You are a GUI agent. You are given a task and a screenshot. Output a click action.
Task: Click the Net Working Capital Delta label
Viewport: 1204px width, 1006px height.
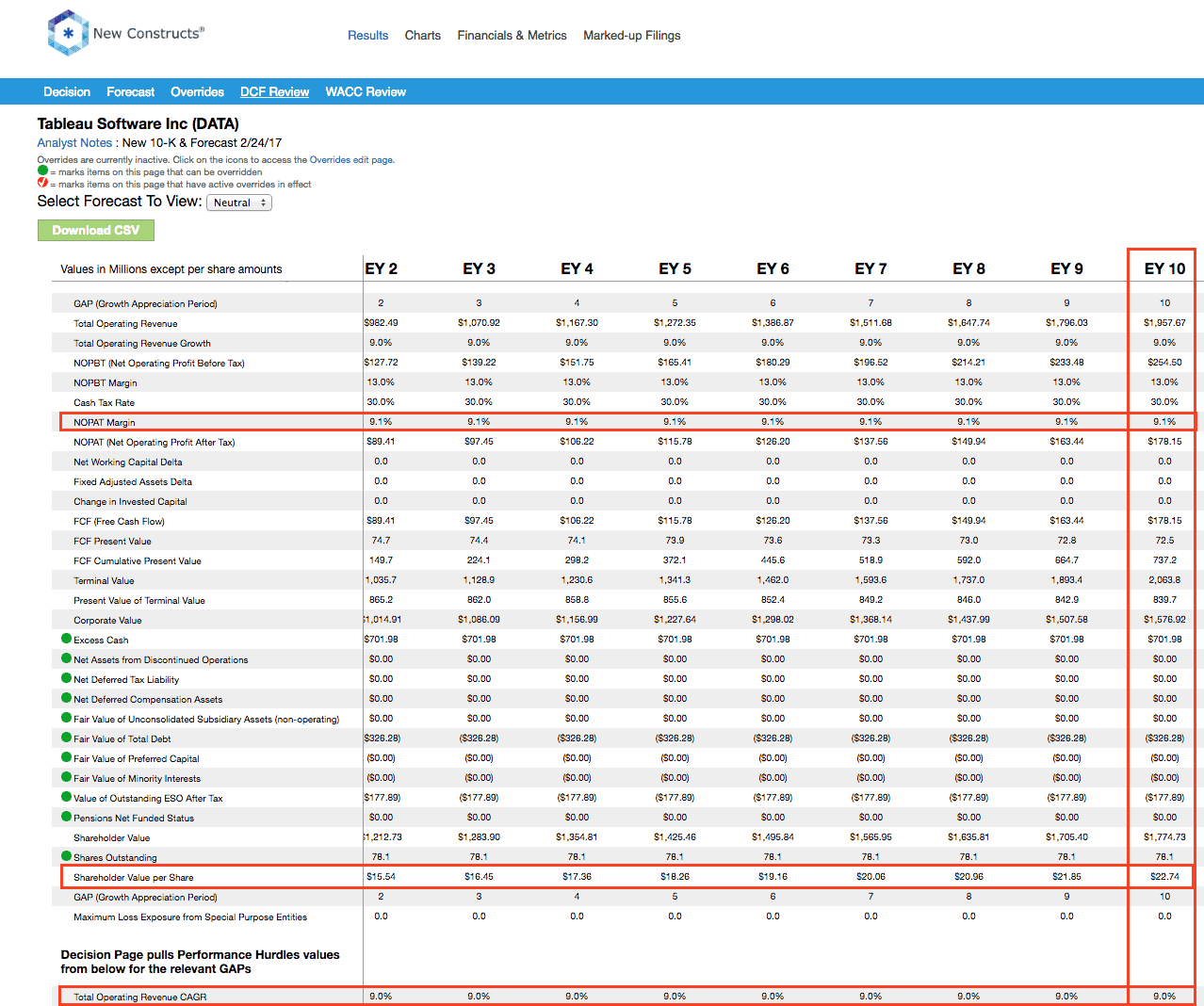point(128,462)
